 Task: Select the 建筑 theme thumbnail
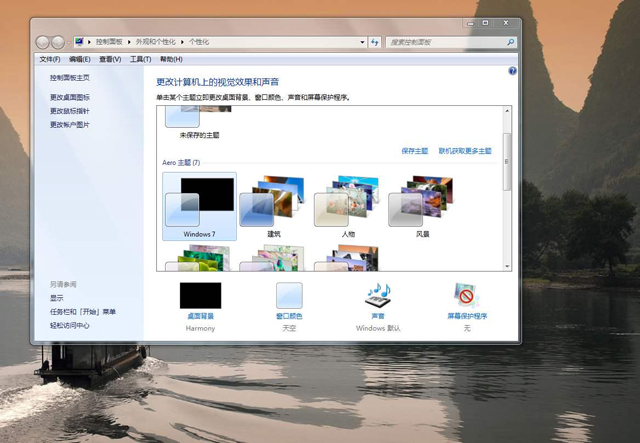[x=273, y=203]
